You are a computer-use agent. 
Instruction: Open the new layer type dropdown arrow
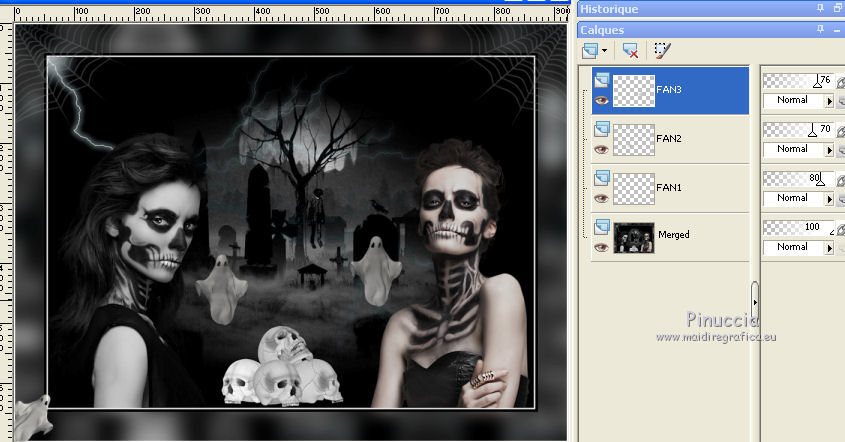[604, 51]
